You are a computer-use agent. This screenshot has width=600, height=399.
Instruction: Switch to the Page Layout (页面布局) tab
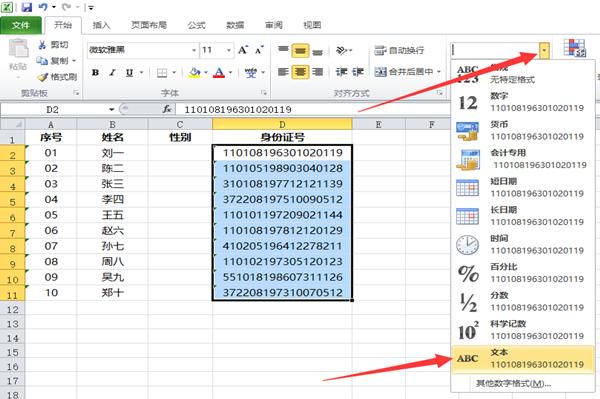pos(149,25)
